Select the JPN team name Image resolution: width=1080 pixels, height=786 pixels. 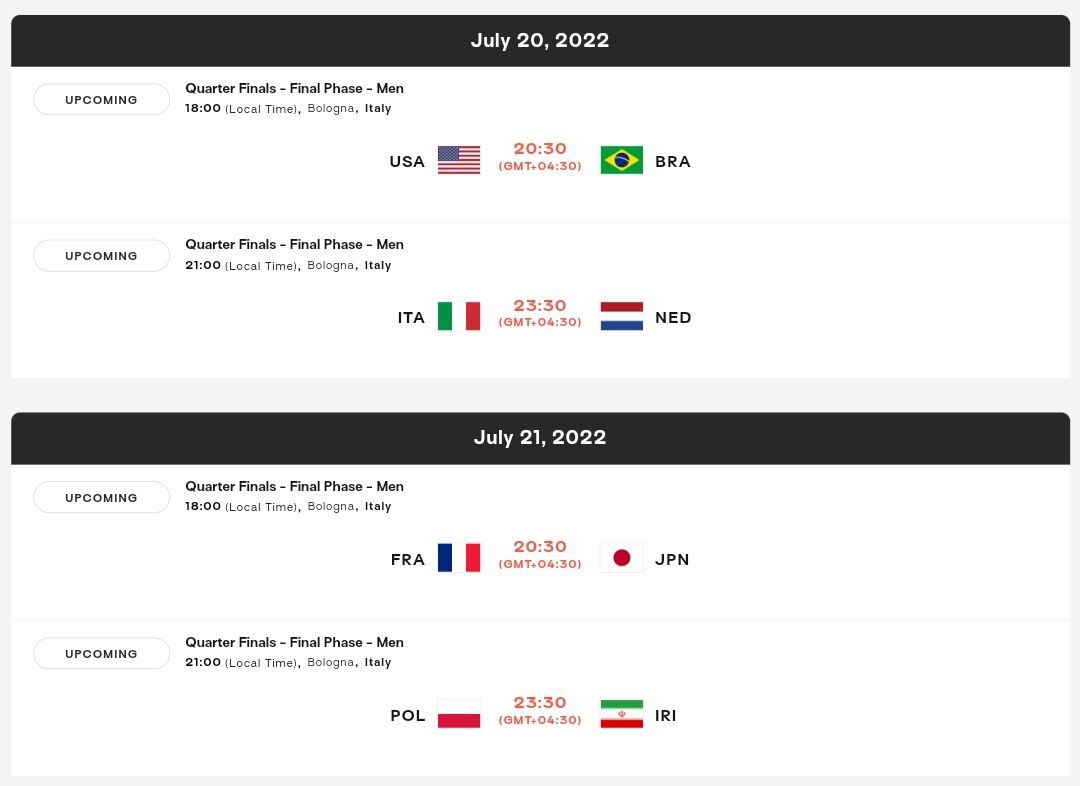point(672,559)
